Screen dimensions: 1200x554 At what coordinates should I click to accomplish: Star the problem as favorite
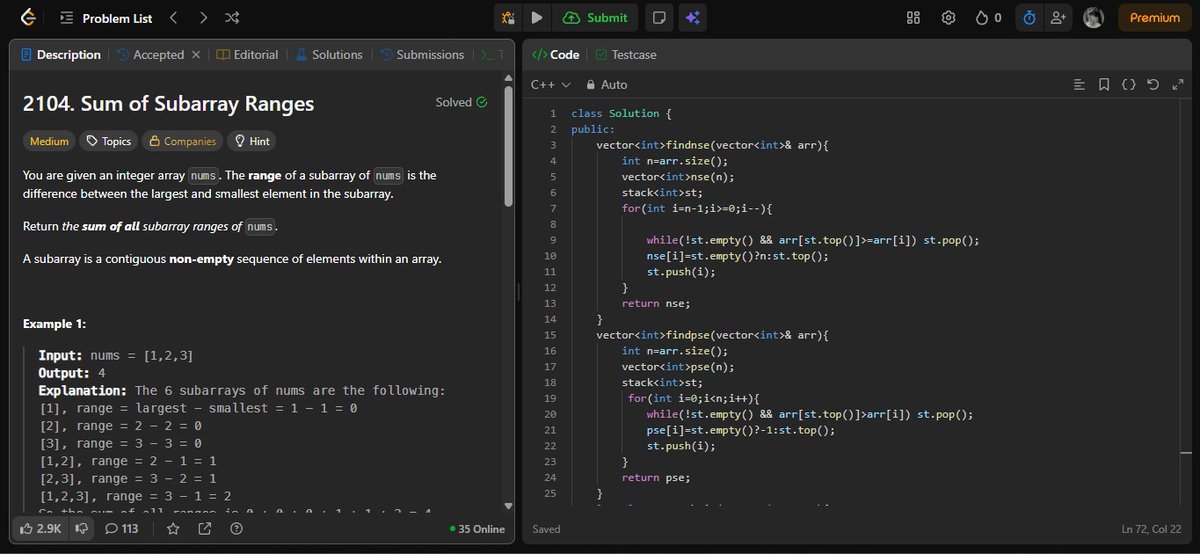click(173, 528)
